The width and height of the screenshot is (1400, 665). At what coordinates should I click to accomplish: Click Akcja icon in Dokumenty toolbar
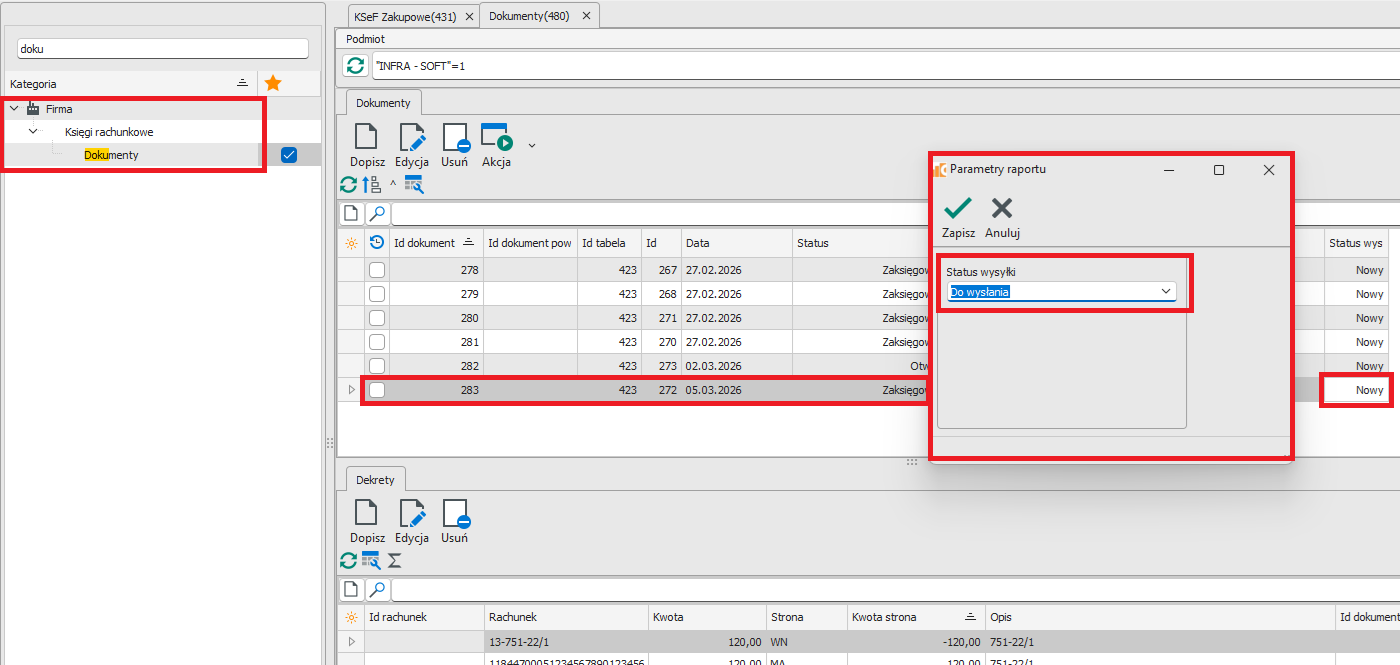tap(496, 138)
